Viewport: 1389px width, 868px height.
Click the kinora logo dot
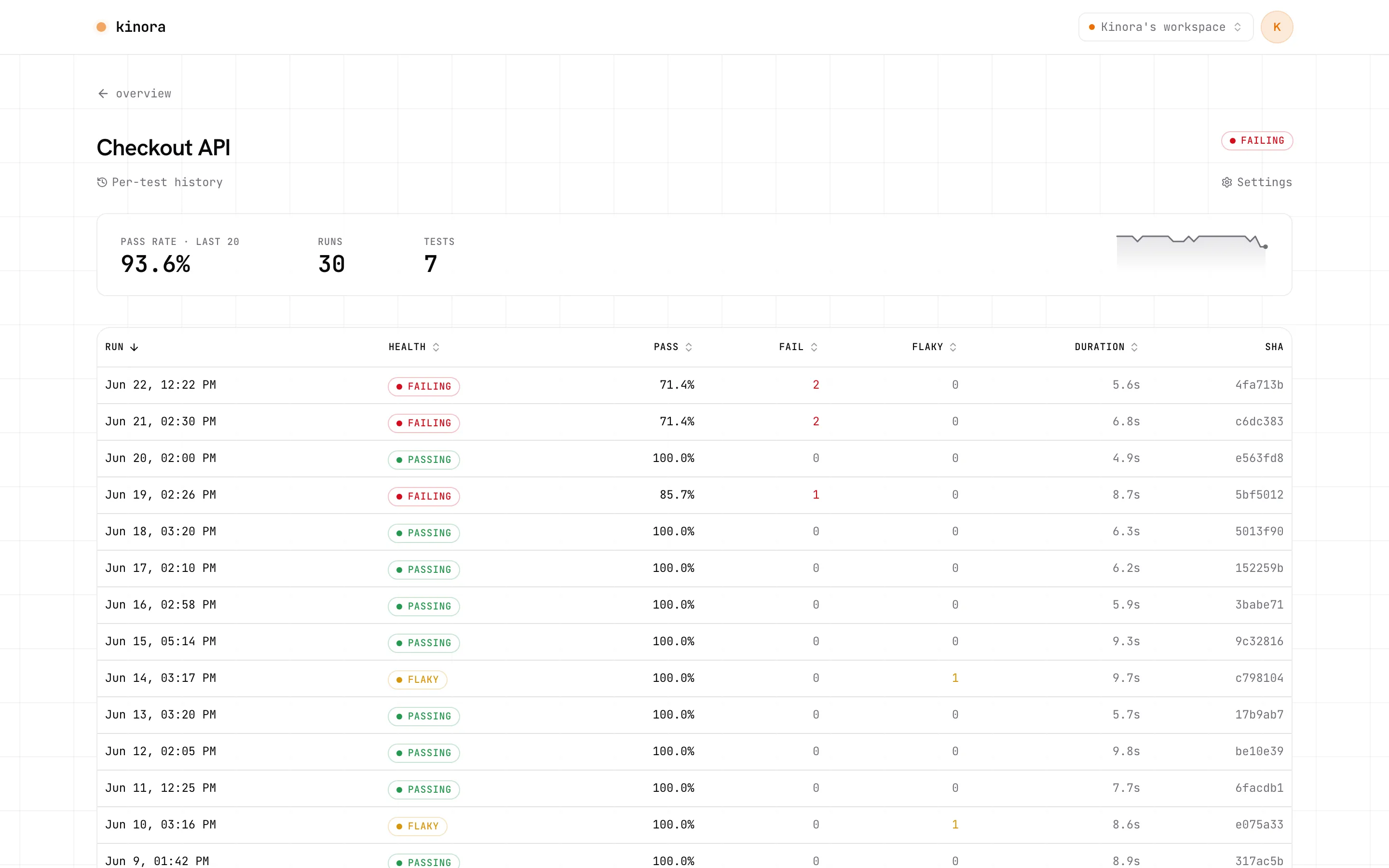click(101, 27)
